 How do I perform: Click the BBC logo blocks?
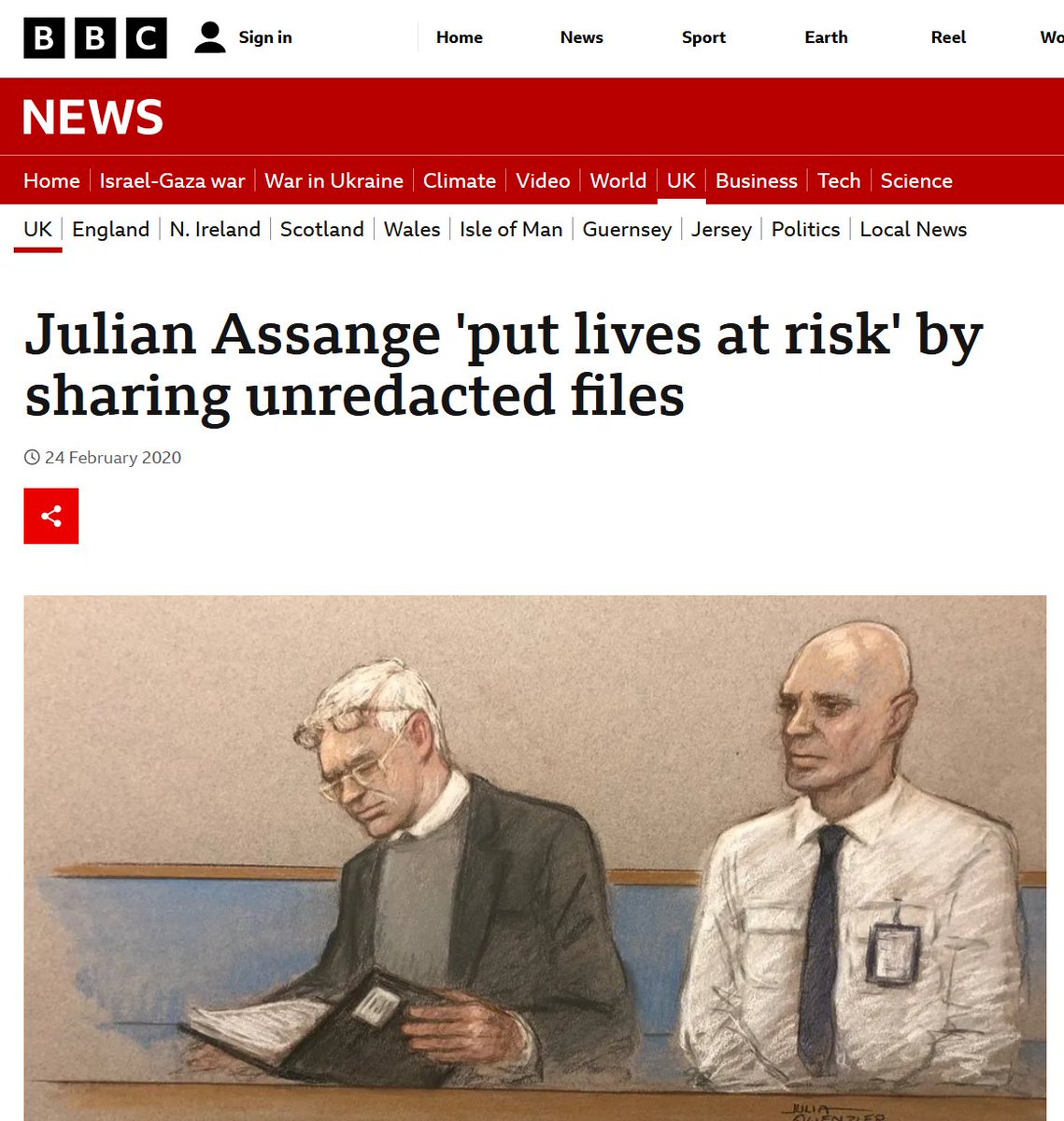coord(95,38)
